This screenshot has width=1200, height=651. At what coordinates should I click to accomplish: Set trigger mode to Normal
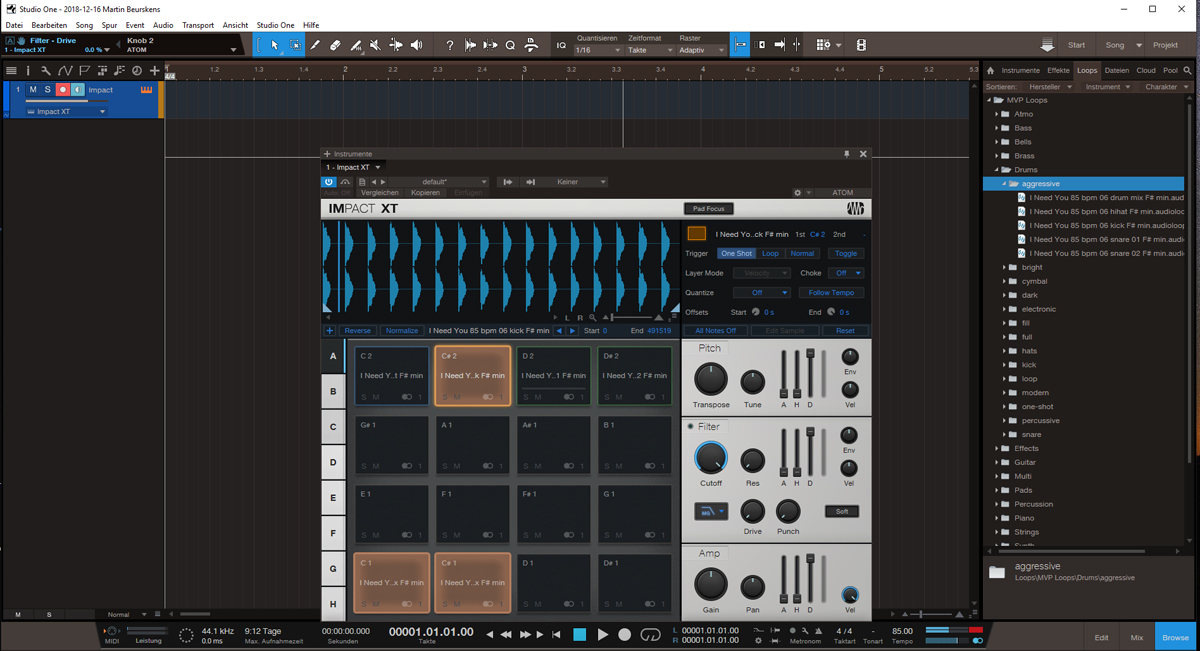(802, 253)
